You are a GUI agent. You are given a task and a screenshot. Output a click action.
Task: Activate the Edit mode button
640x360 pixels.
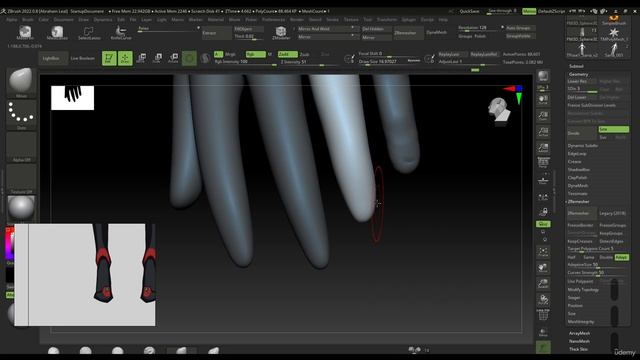pos(109,58)
